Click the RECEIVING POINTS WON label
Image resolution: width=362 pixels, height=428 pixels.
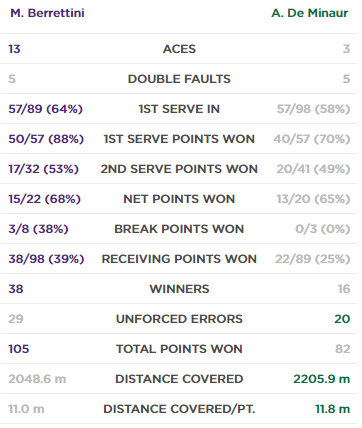click(x=179, y=259)
